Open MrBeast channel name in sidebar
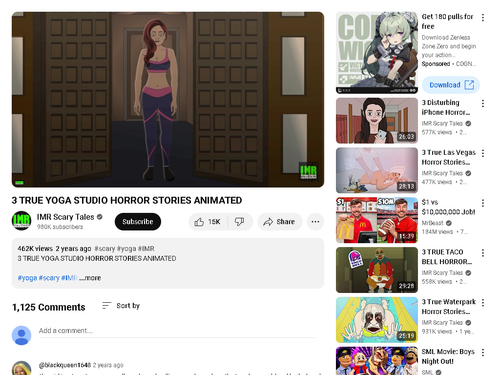The width and height of the screenshot is (500, 375). [433, 223]
